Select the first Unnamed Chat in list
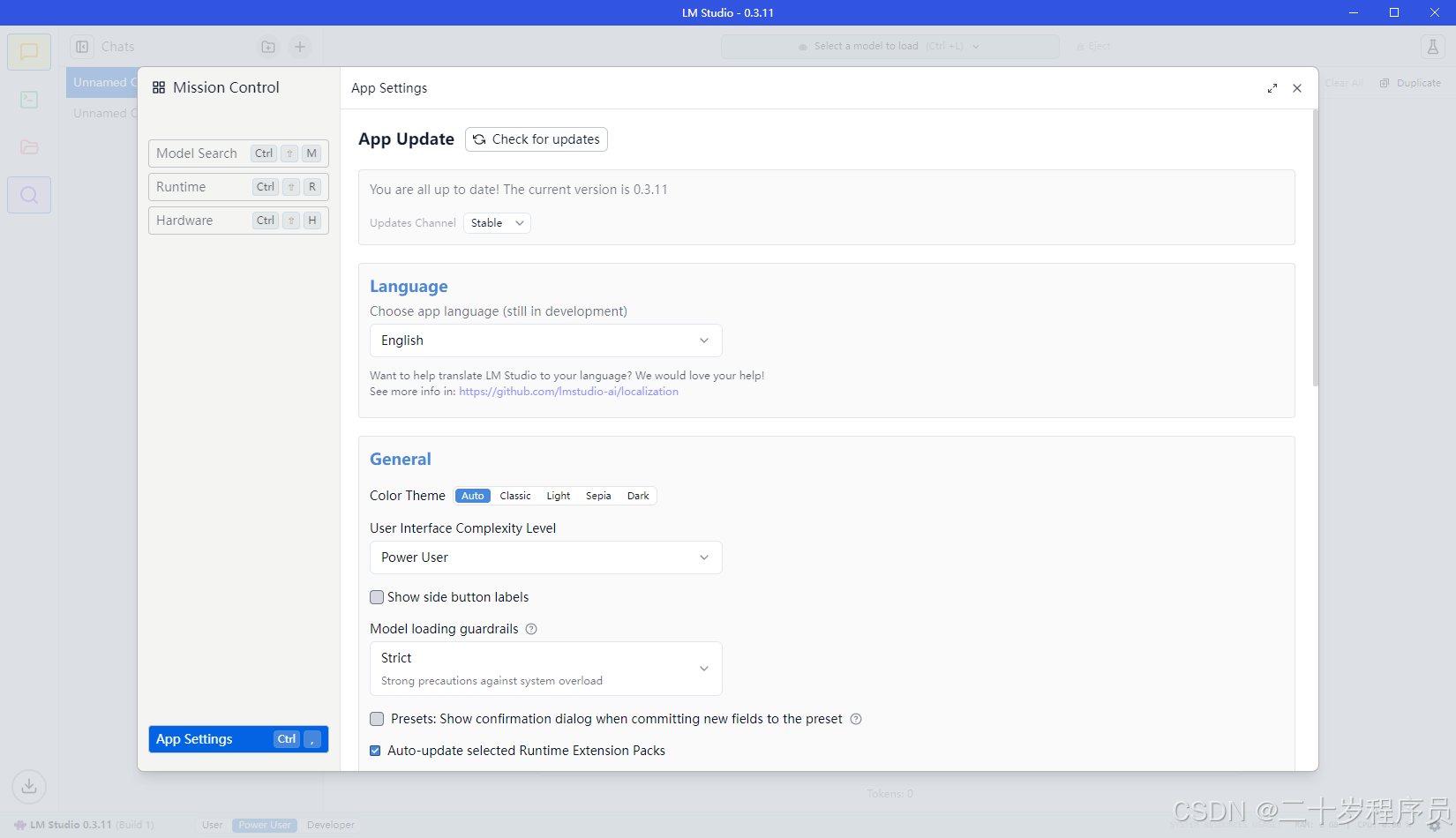Screen dimensions: 1456x838 coord(102,82)
